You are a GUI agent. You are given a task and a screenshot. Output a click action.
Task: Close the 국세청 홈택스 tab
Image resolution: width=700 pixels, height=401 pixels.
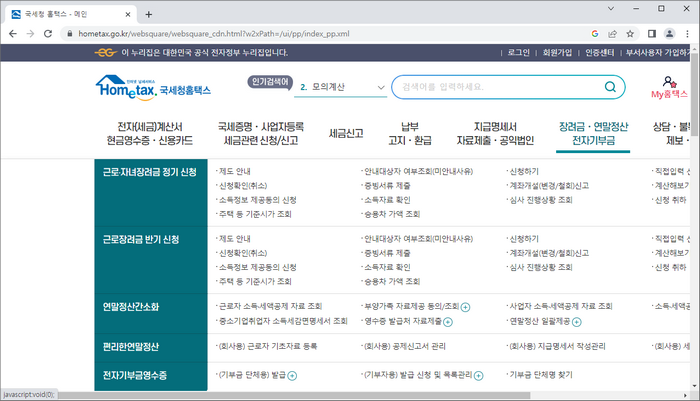128,15
